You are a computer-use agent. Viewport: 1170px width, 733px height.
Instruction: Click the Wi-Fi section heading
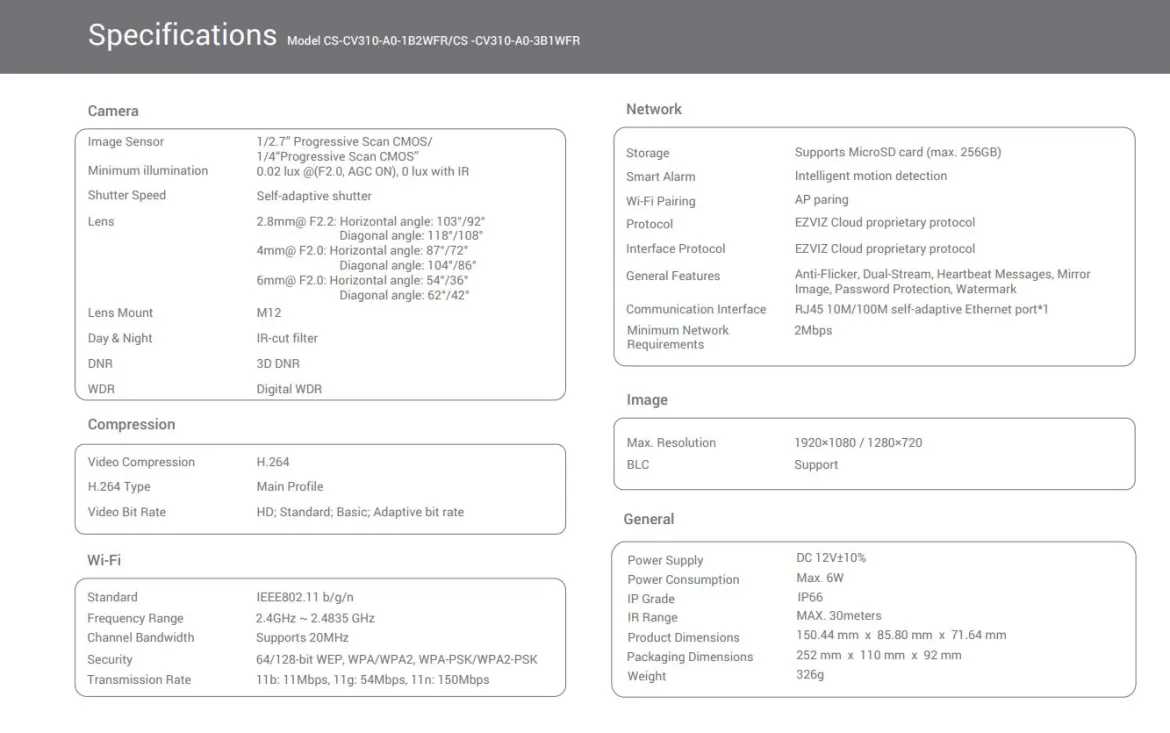pyautogui.click(x=104, y=561)
